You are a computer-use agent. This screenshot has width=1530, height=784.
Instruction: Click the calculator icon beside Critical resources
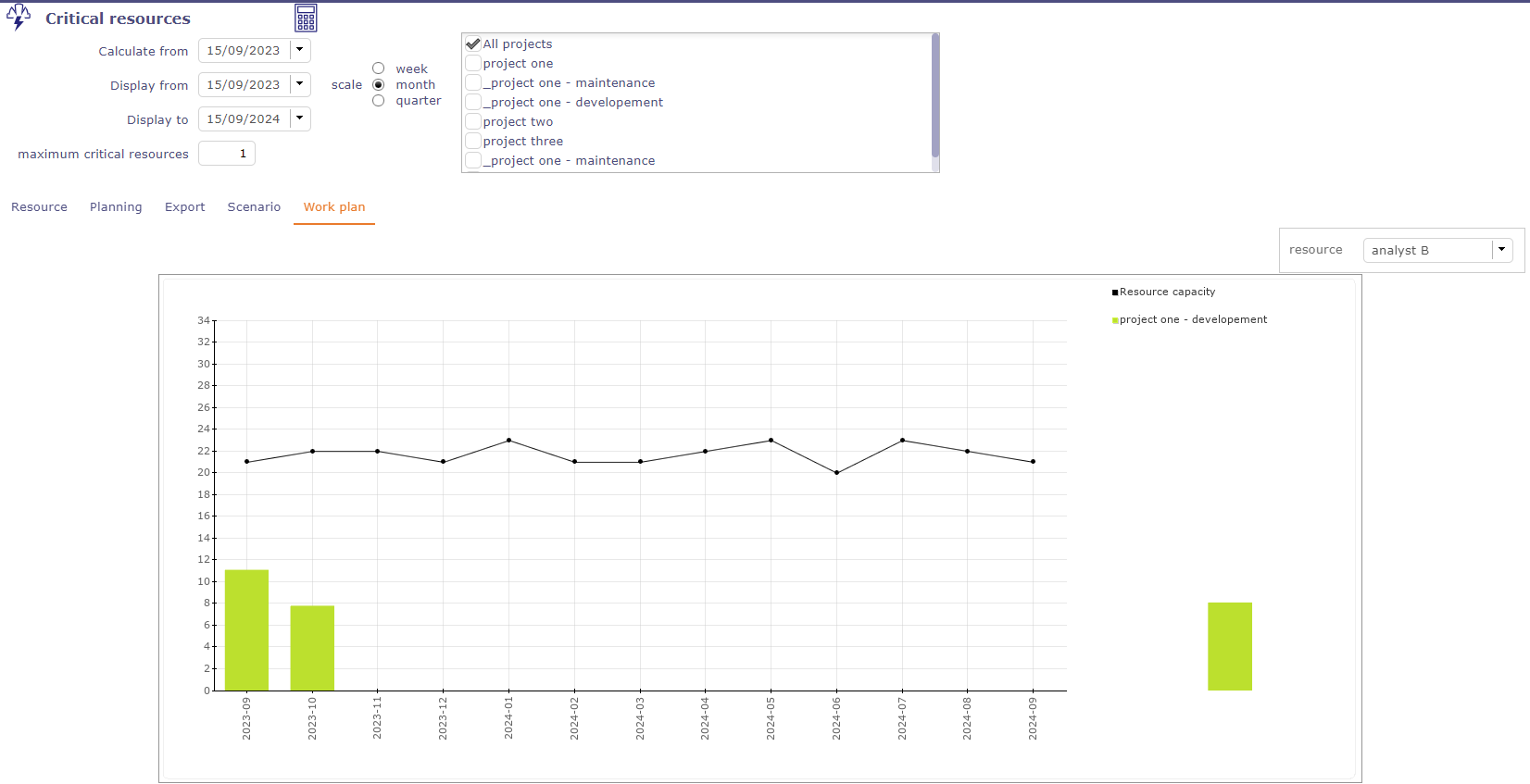pos(306,19)
